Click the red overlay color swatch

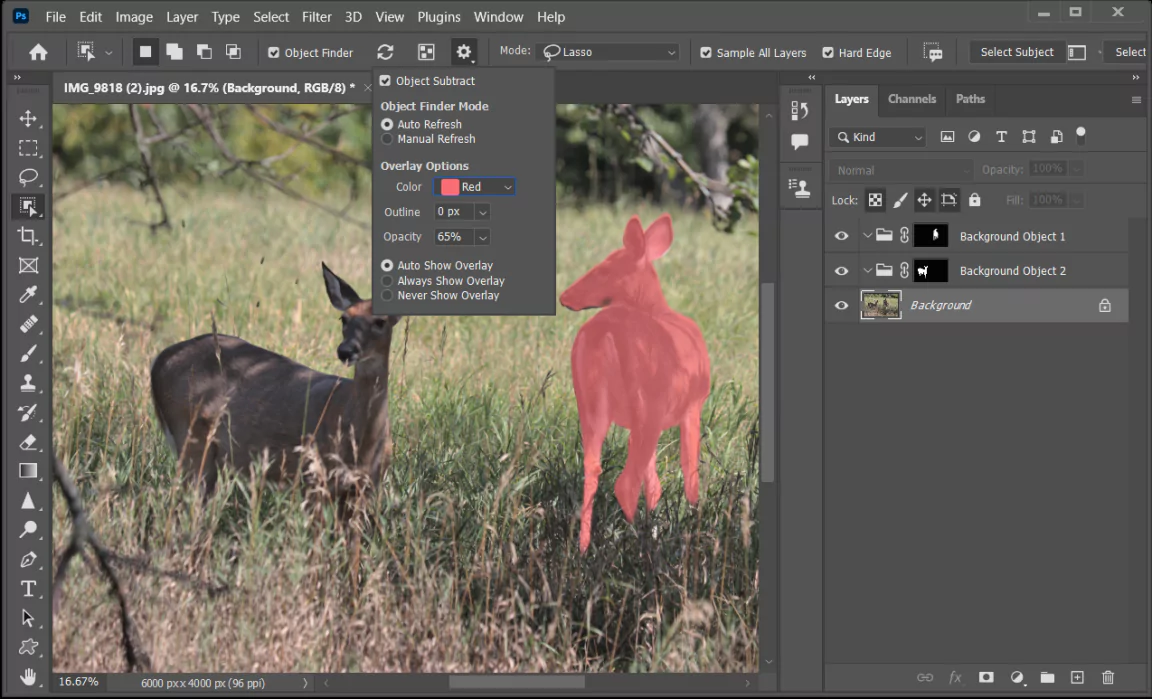(x=450, y=187)
